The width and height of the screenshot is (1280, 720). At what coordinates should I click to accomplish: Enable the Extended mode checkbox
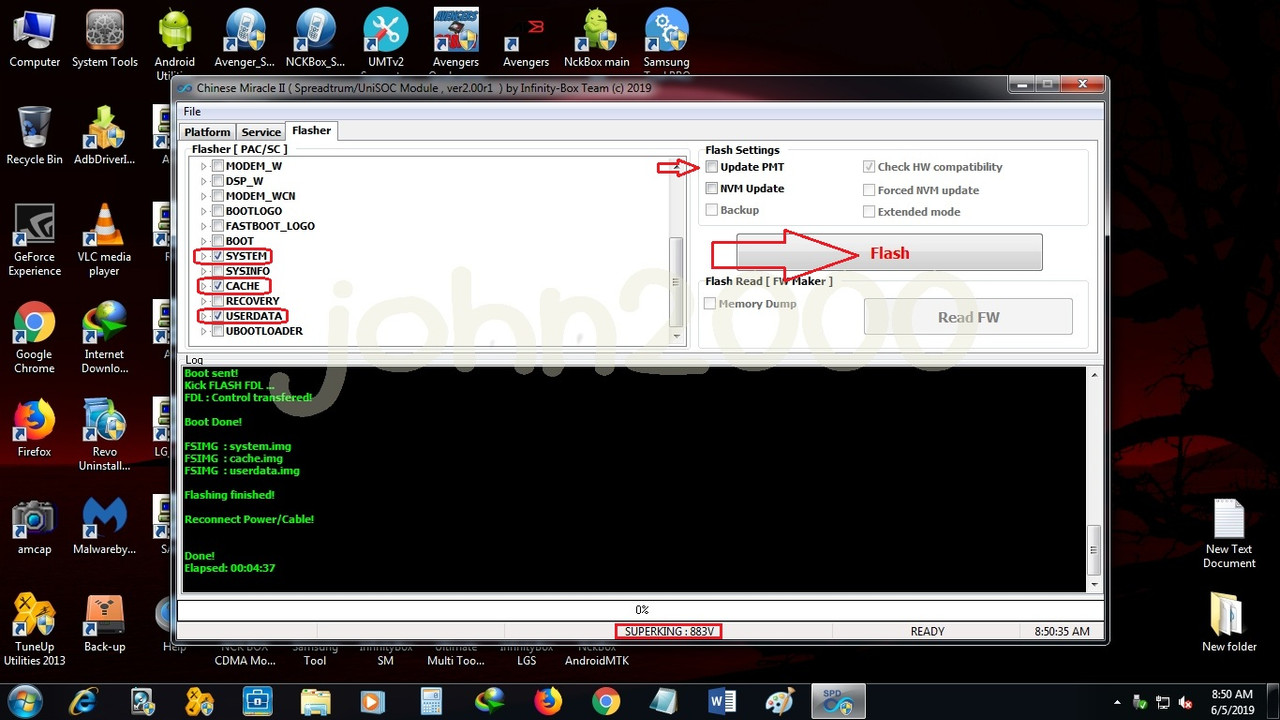point(869,212)
